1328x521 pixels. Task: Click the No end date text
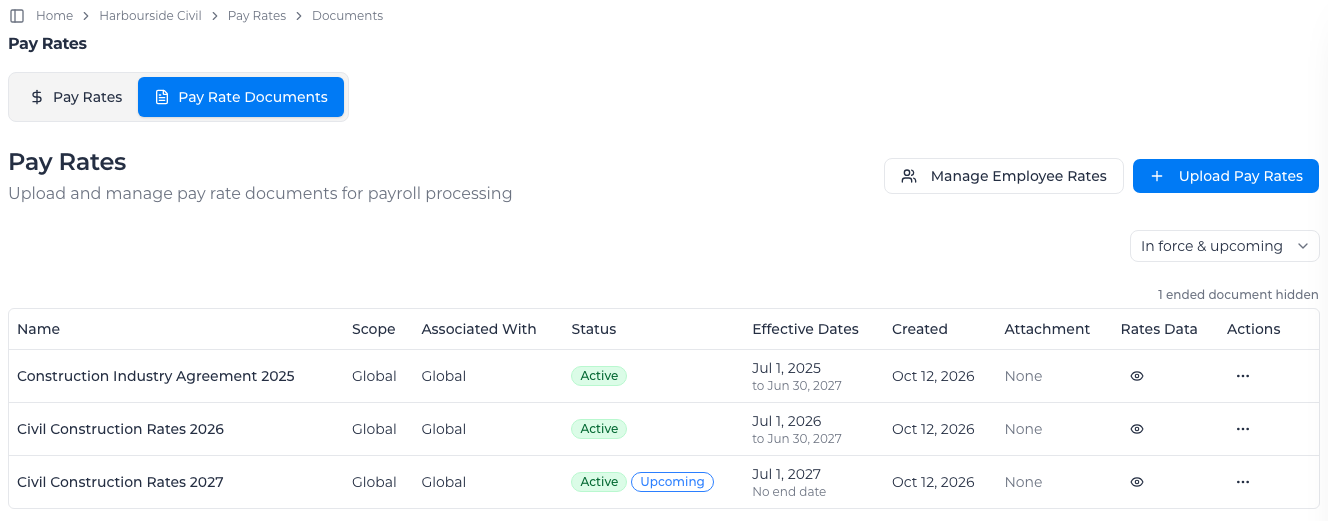[x=789, y=492]
